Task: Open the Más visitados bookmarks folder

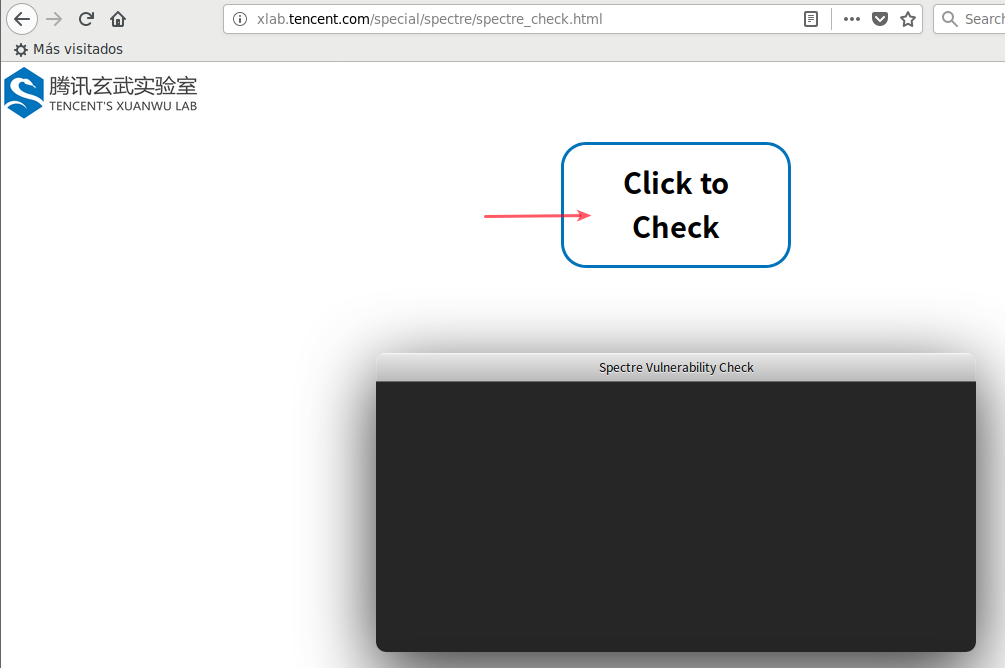Action: [69, 49]
